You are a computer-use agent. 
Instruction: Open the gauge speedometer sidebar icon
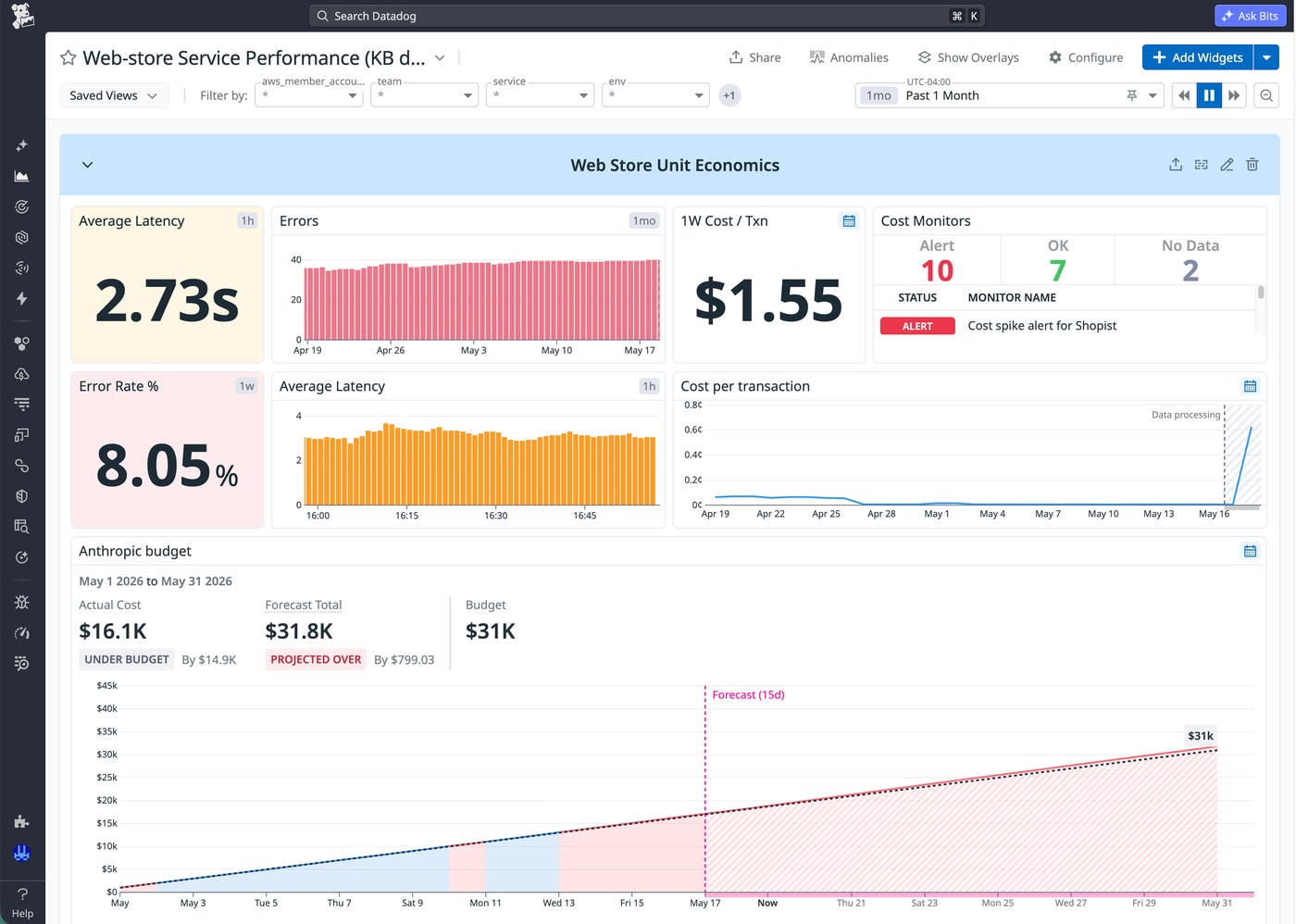22,633
